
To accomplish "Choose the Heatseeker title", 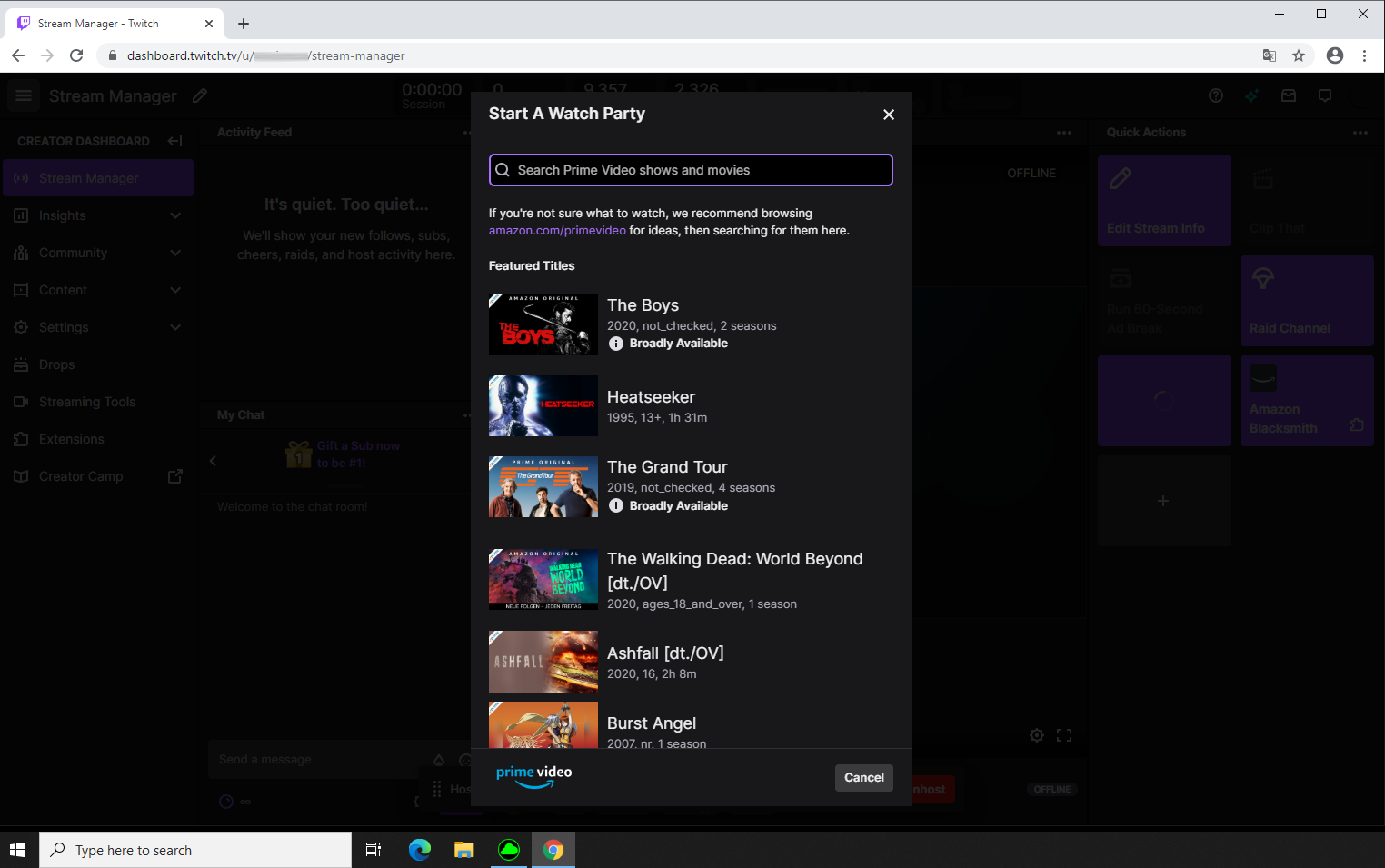I will click(651, 397).
